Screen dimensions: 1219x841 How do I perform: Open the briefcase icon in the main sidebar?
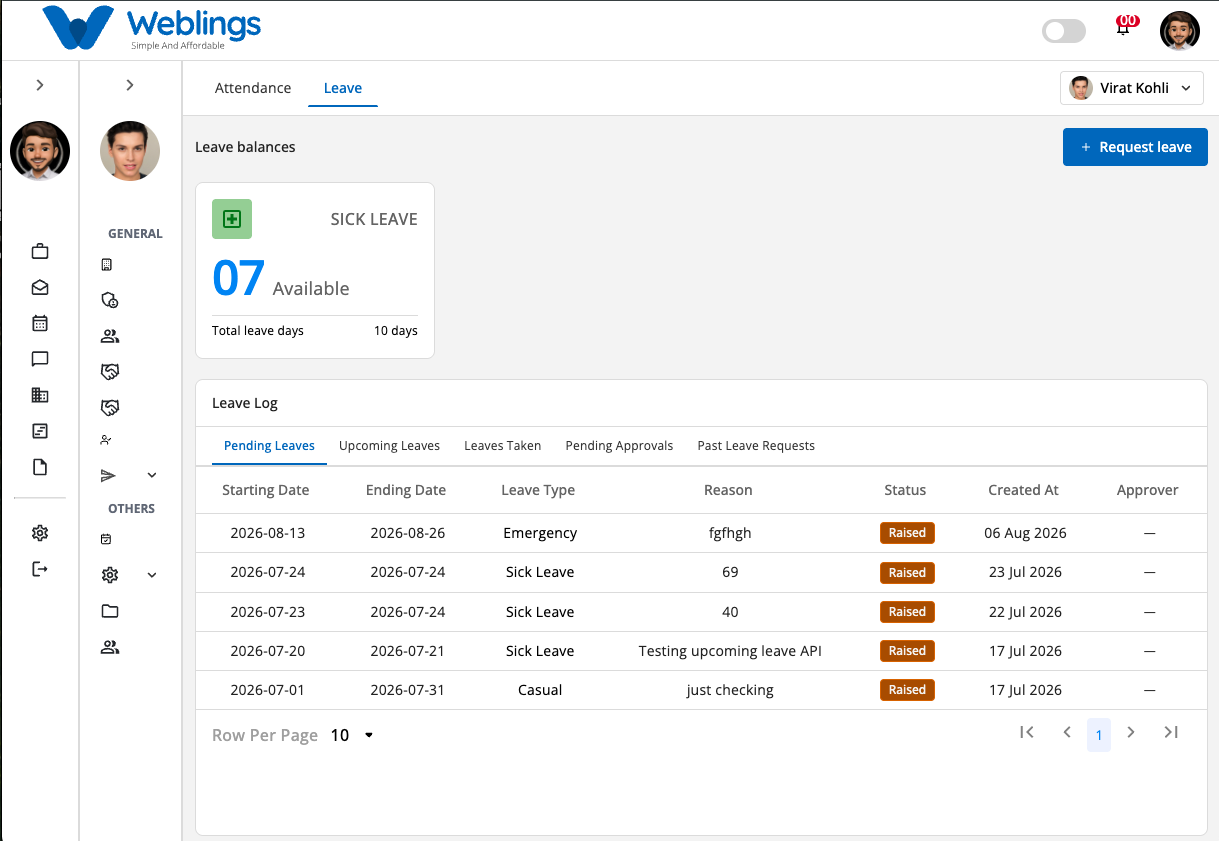click(40, 251)
